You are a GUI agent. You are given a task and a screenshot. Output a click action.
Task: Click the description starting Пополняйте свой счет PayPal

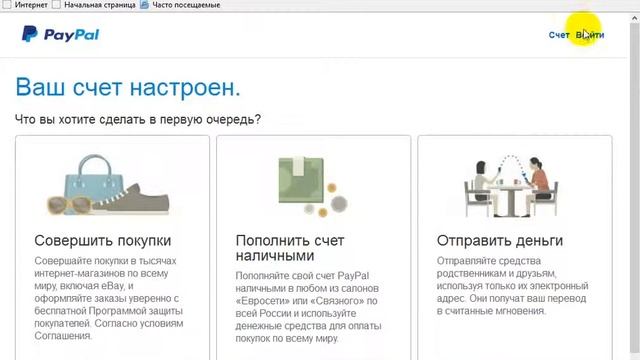(309, 307)
